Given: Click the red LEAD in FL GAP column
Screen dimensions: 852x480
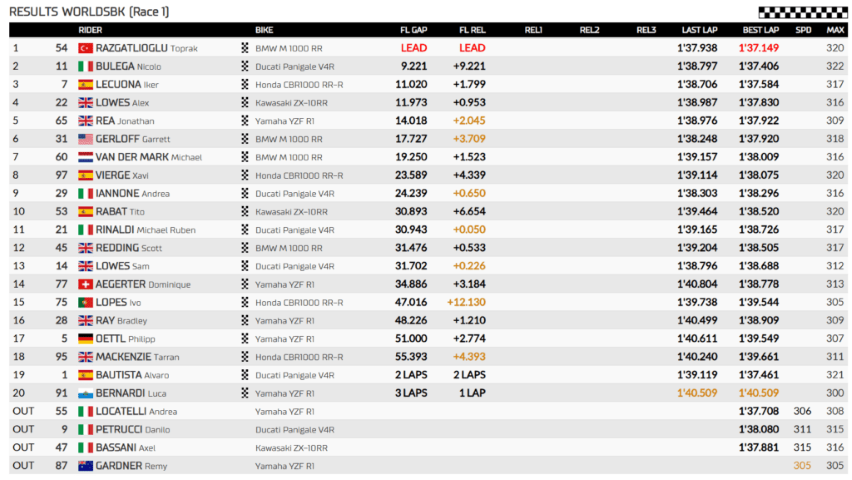Looking at the screenshot, I should pyautogui.click(x=414, y=48).
